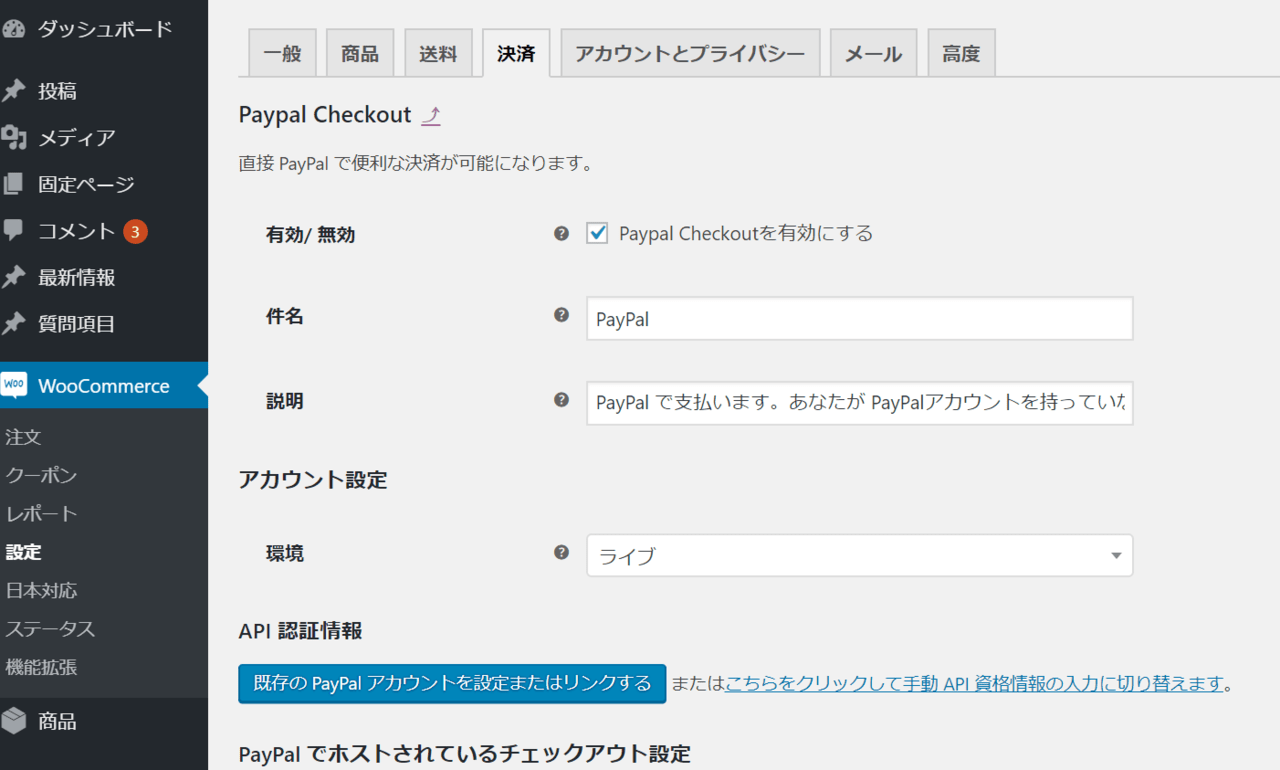The width and height of the screenshot is (1280, 770).
Task: Switch to the 商品 tab
Action: 360,53
